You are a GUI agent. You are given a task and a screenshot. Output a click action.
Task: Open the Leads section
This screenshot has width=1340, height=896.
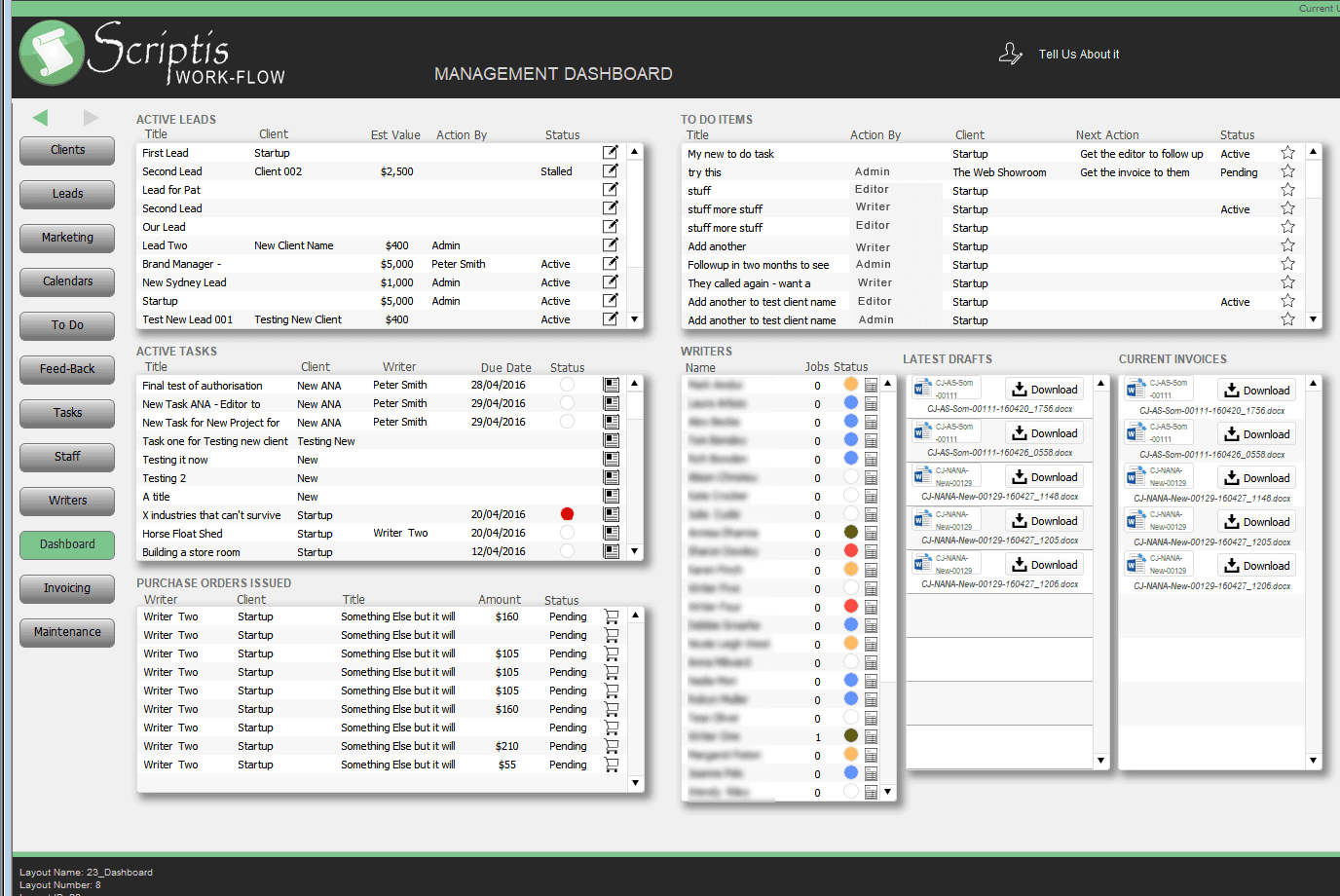tap(67, 194)
